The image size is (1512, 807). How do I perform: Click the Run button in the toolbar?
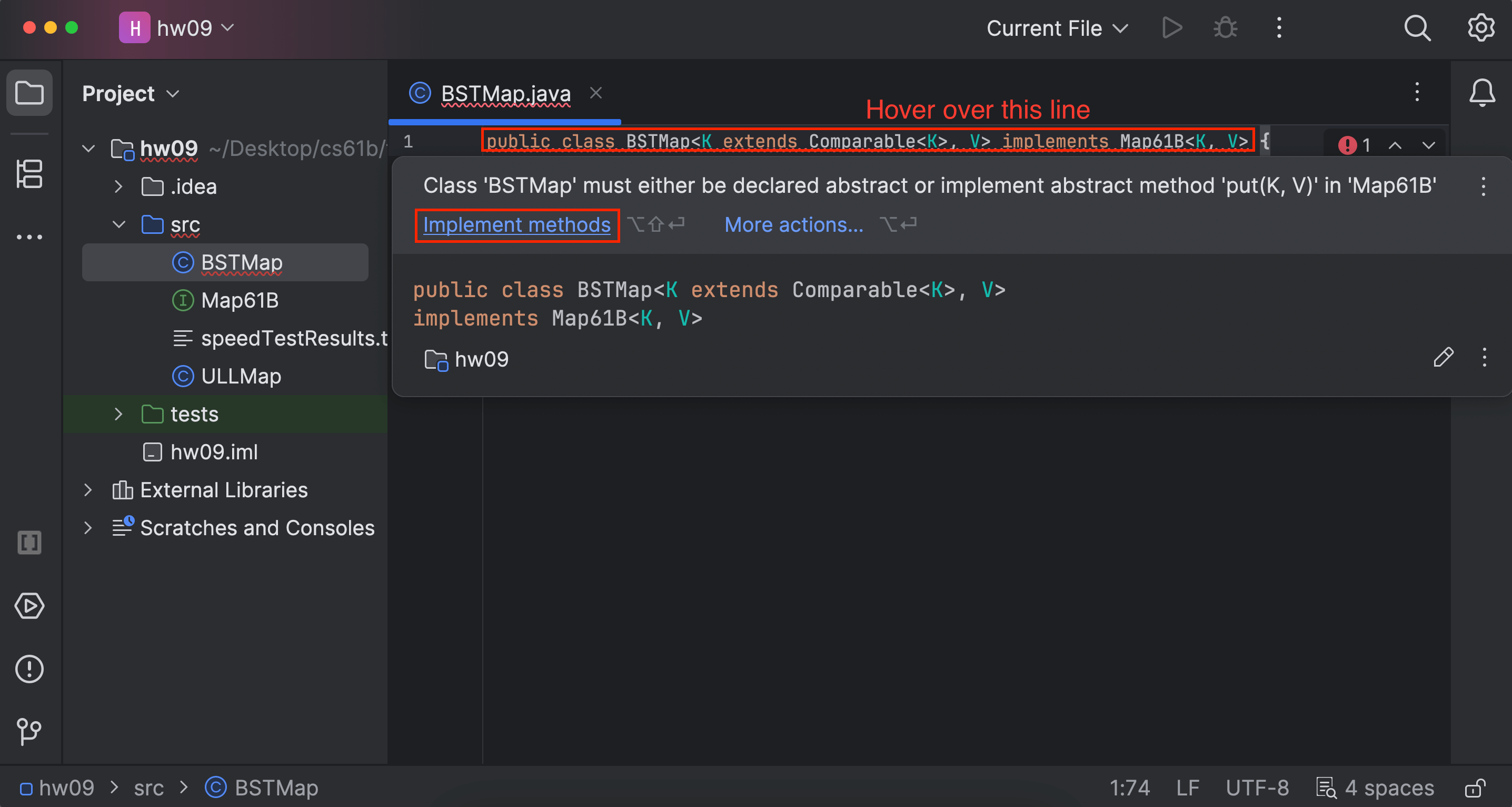coord(1171,27)
